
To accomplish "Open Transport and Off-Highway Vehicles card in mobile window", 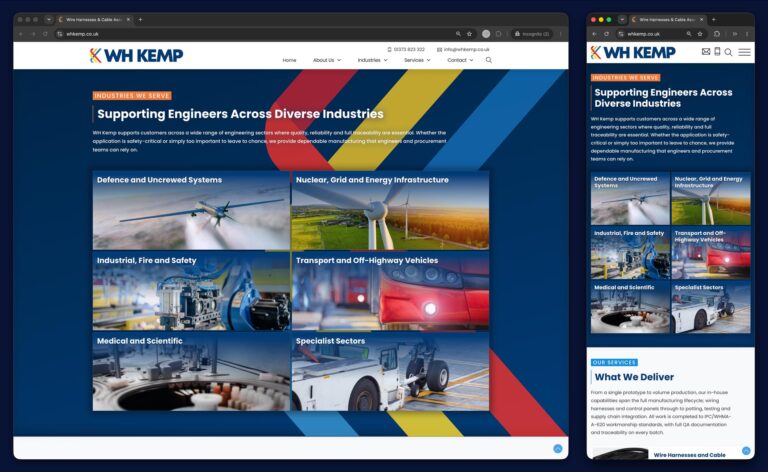I will (711, 253).
